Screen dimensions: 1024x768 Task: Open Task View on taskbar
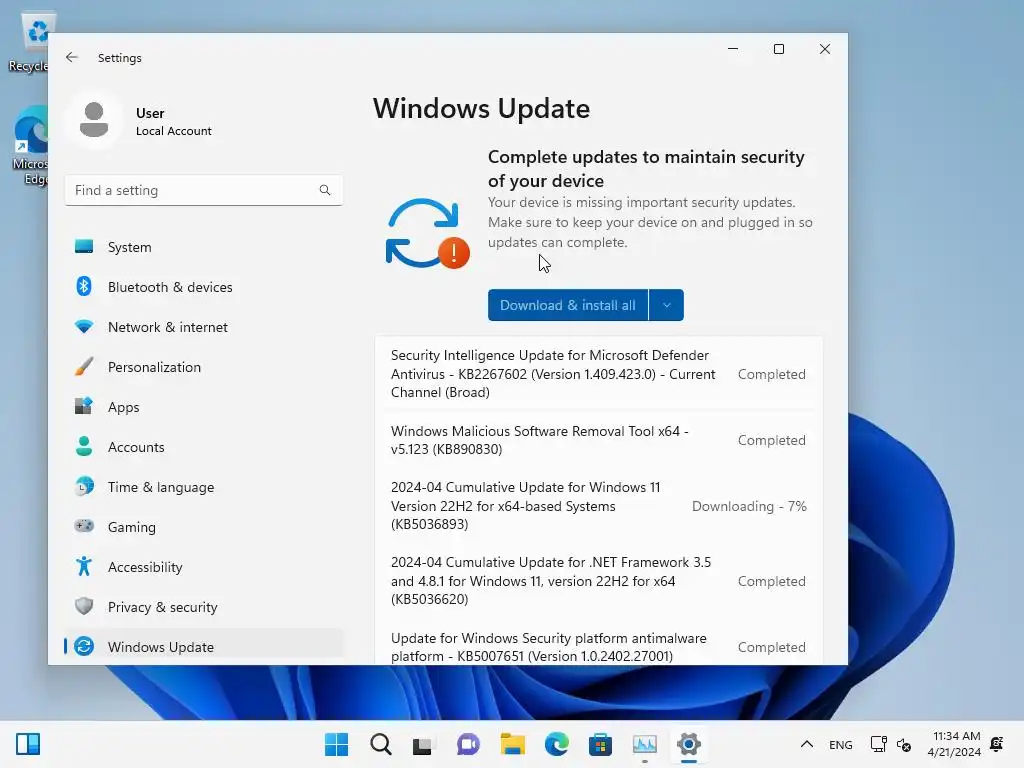coord(423,744)
